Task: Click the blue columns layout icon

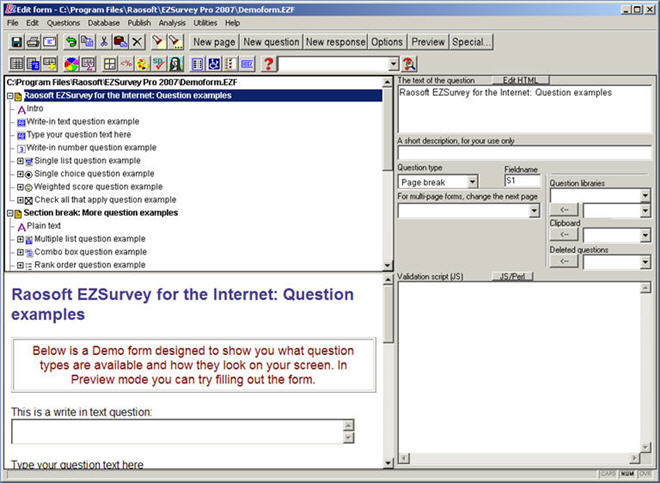Action: [197, 64]
